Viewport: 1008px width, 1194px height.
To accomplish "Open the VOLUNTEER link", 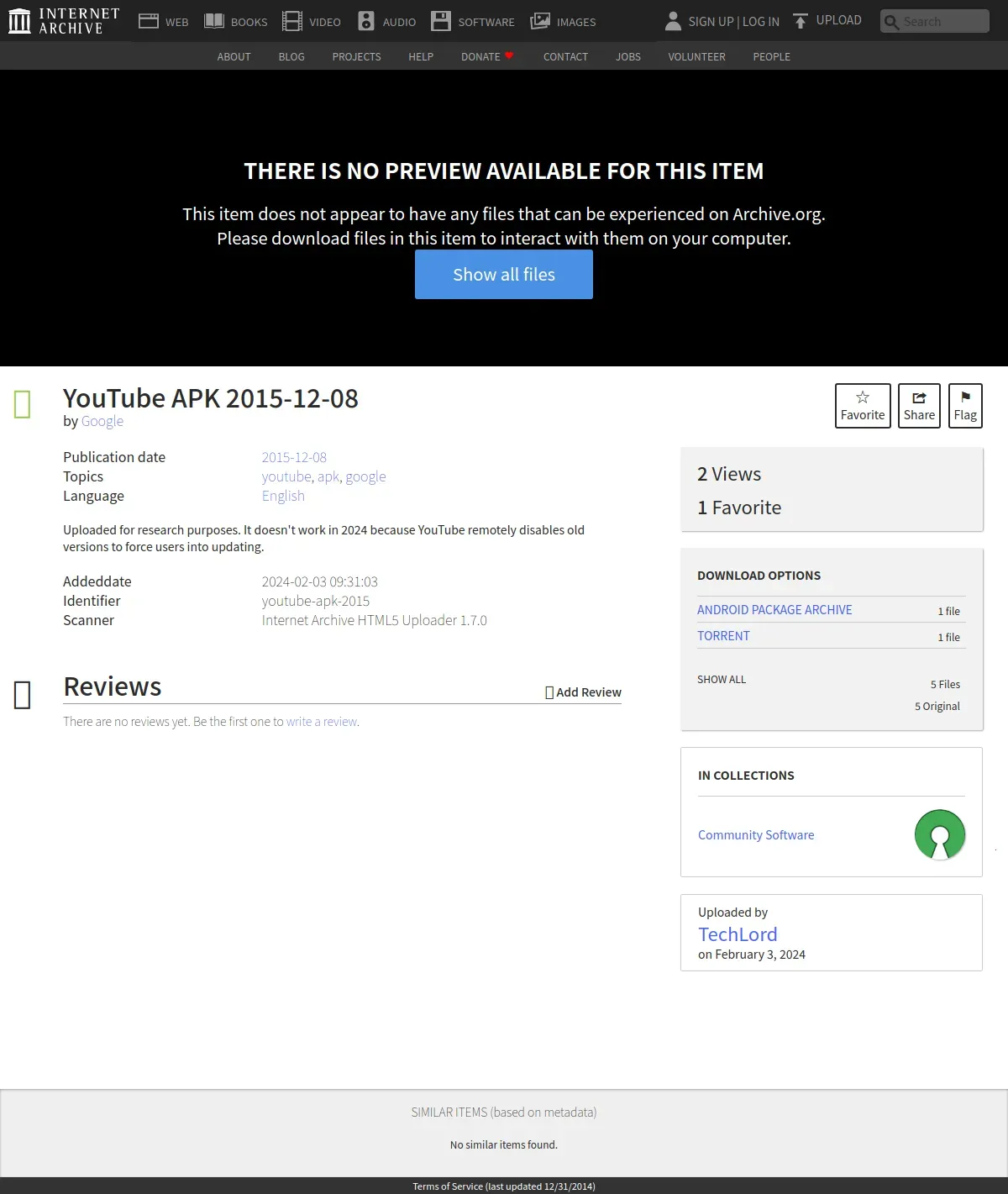I will click(696, 56).
